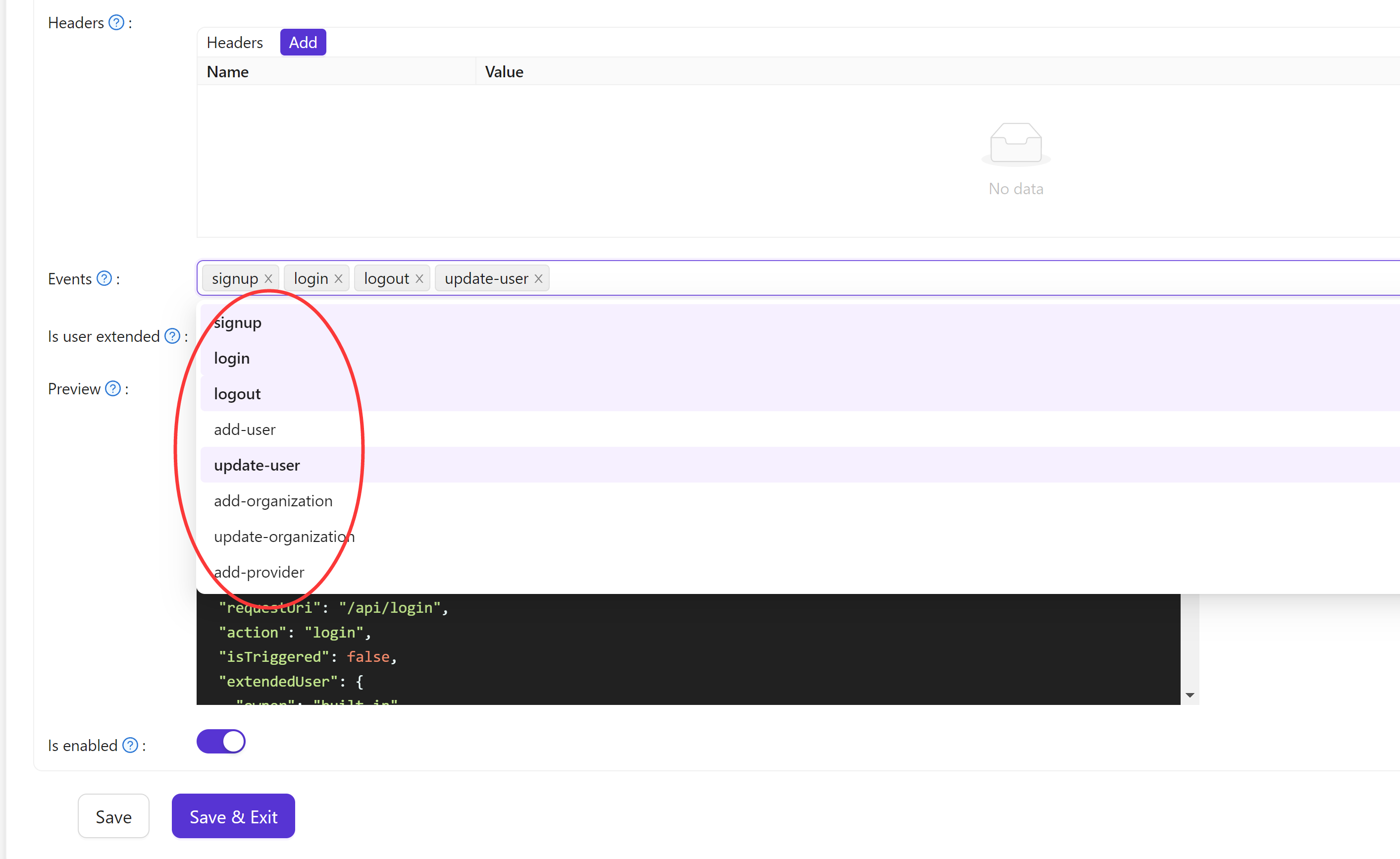Remove the signup event tag

click(268, 278)
